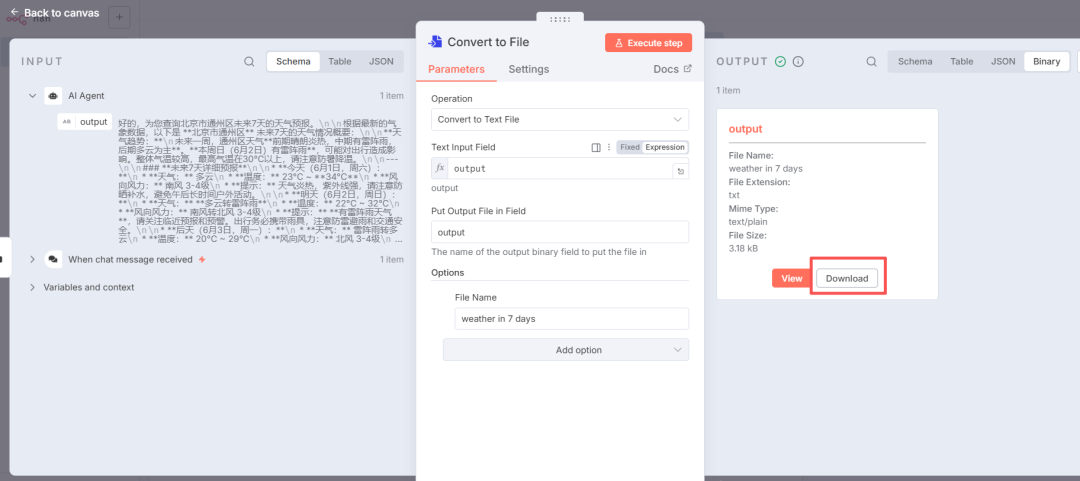This screenshot has height=481, width=1080.
Task: Click the Put Output File in Field input
Action: click(560, 232)
